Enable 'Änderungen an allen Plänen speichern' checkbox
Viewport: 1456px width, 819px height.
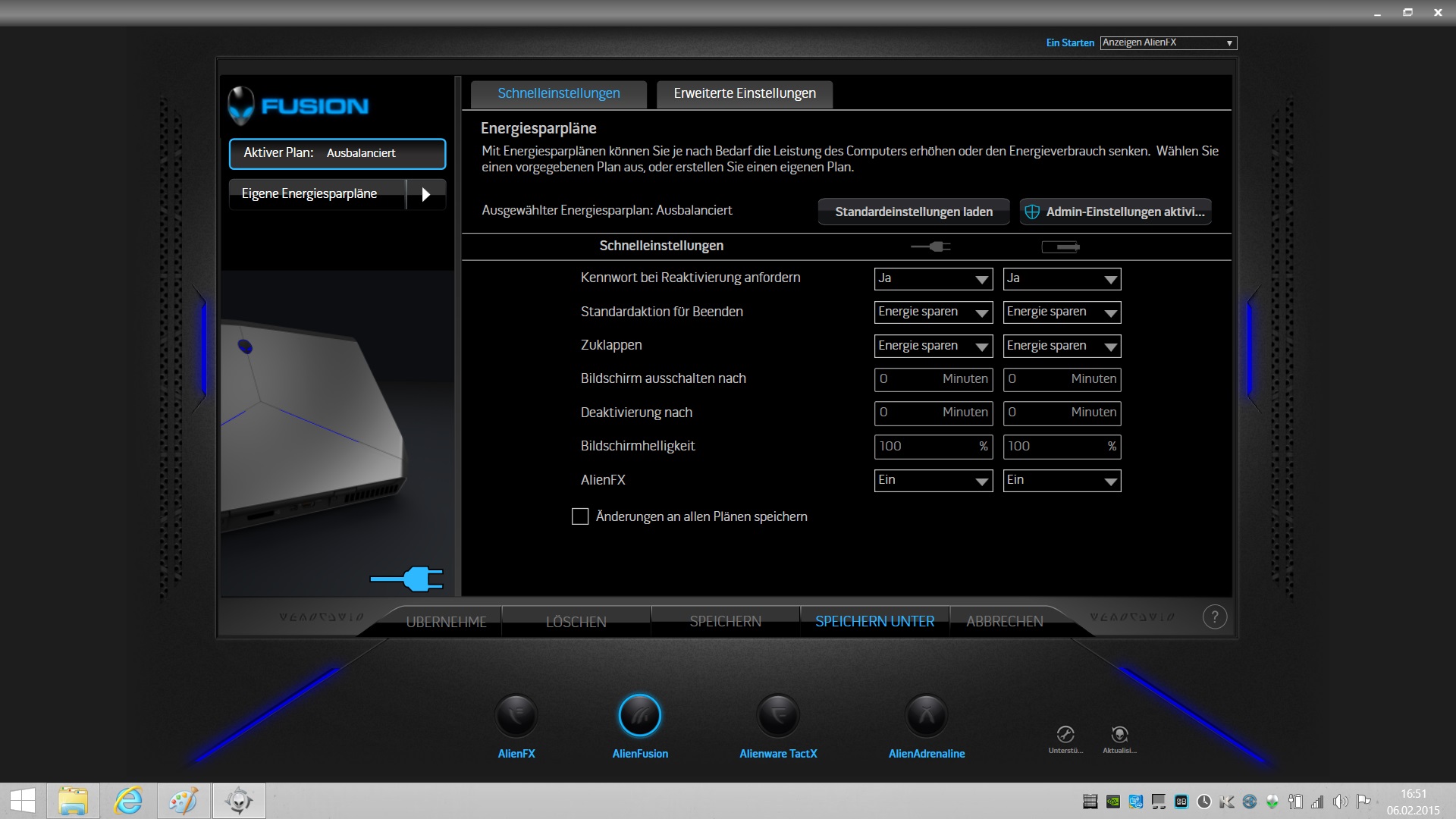(x=580, y=516)
